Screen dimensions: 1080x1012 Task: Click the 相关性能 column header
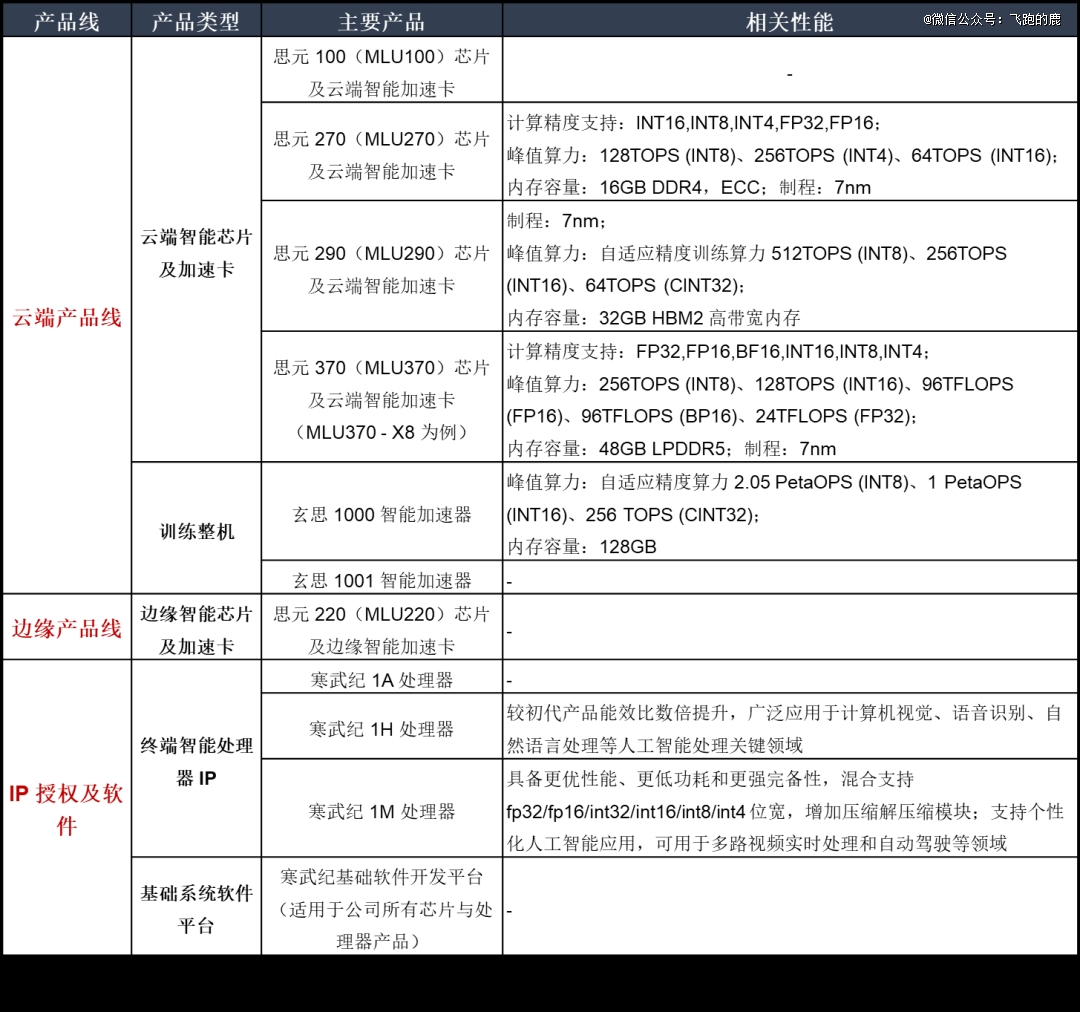coord(790,21)
